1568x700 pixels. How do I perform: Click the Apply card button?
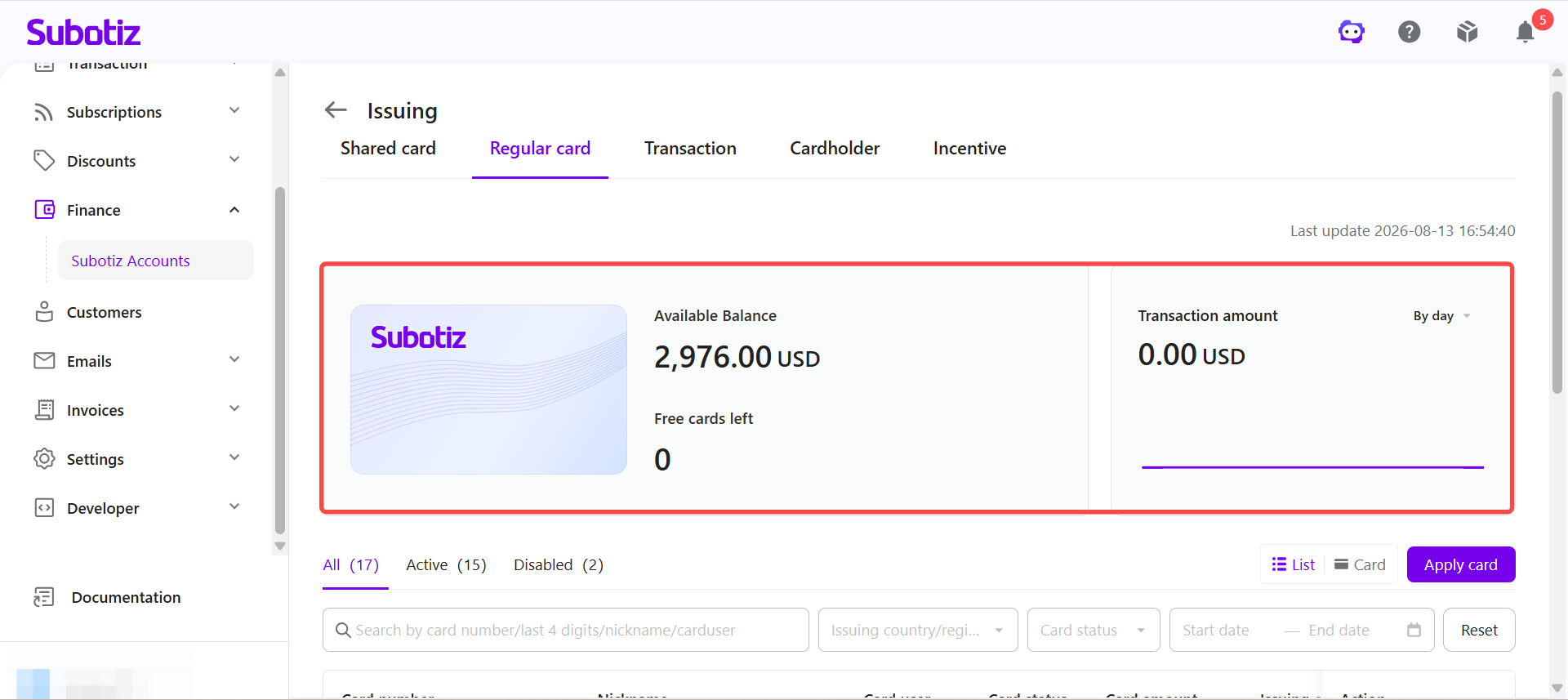pos(1461,564)
